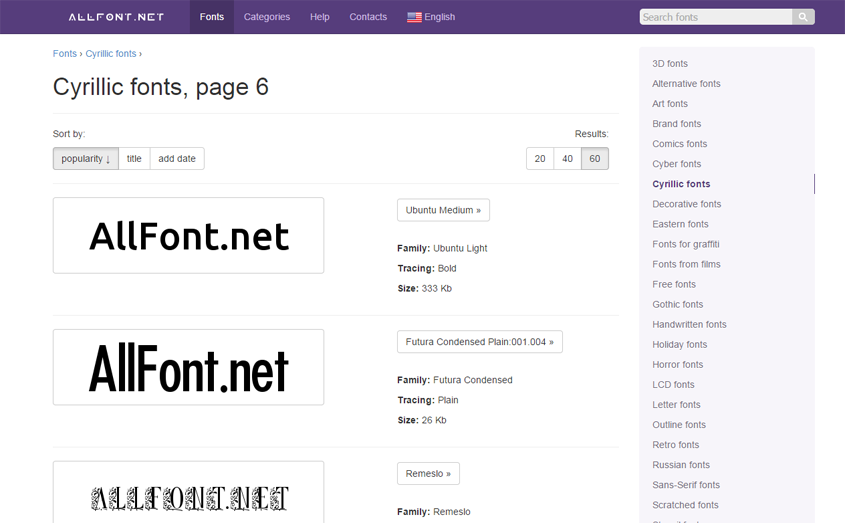The width and height of the screenshot is (845, 523).
Task: Click the Ubuntu Medium font preview image
Action: [x=188, y=235]
